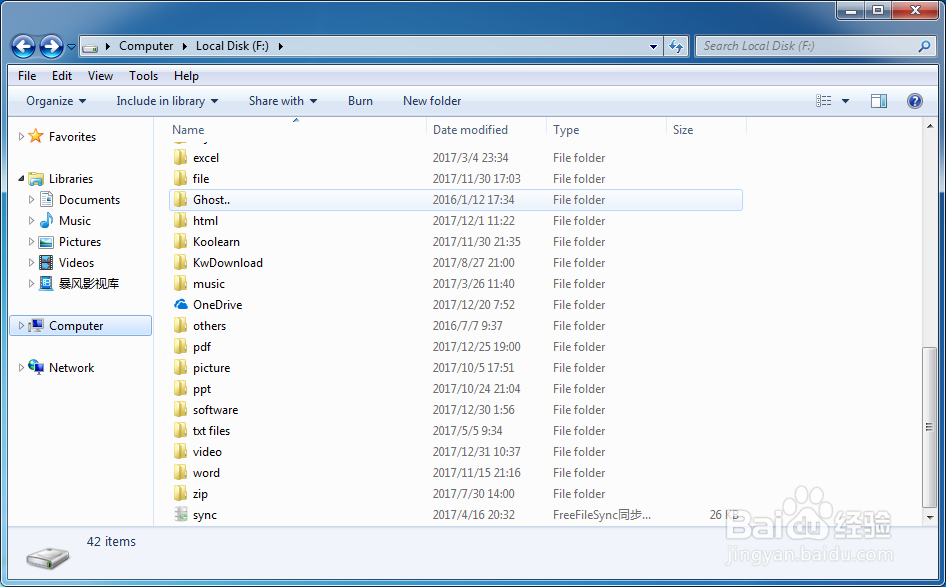Create a New folder
946x587 pixels.
click(432, 101)
